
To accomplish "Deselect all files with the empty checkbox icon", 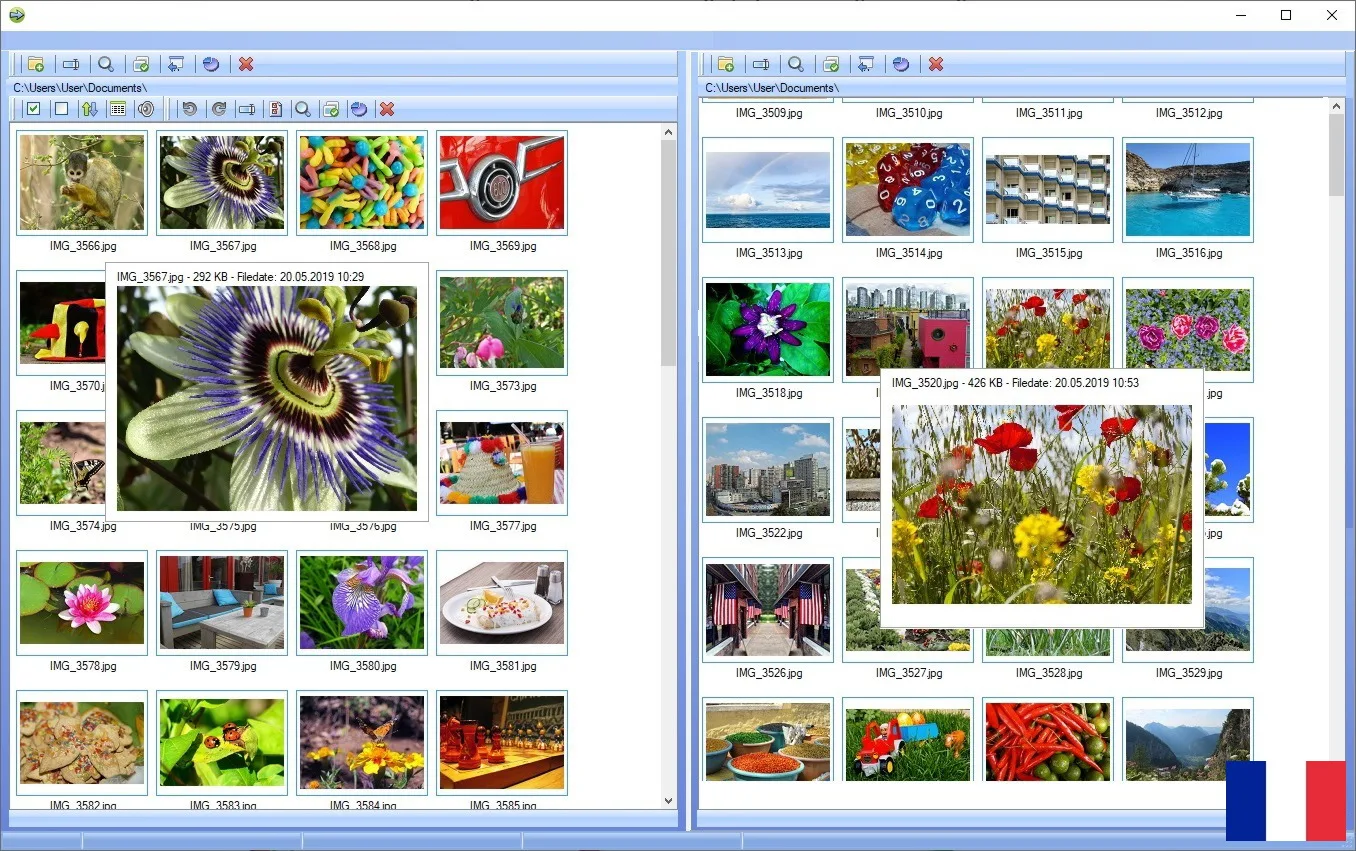I will coord(61,108).
